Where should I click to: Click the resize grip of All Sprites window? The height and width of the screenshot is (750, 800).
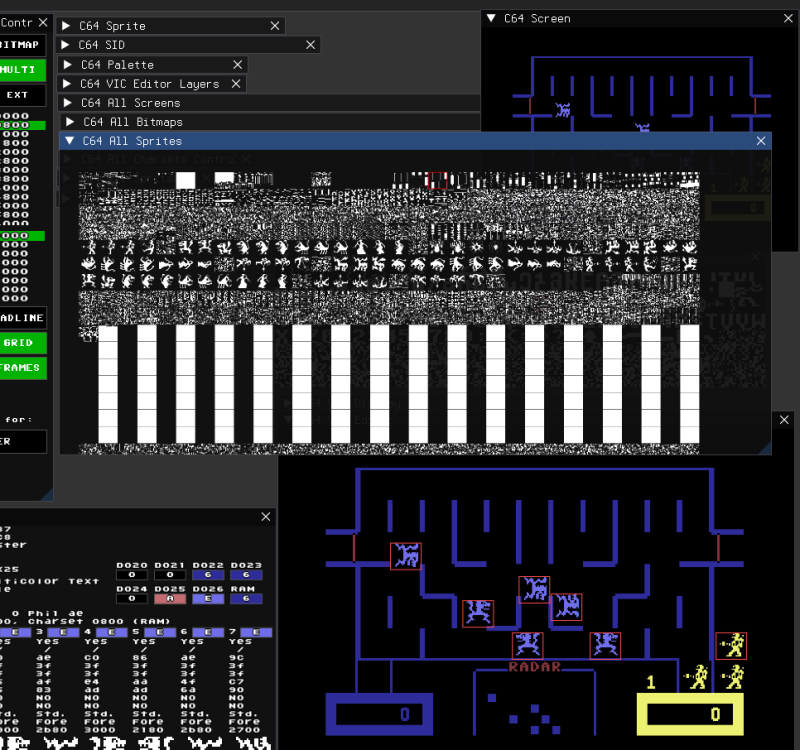coord(765,448)
